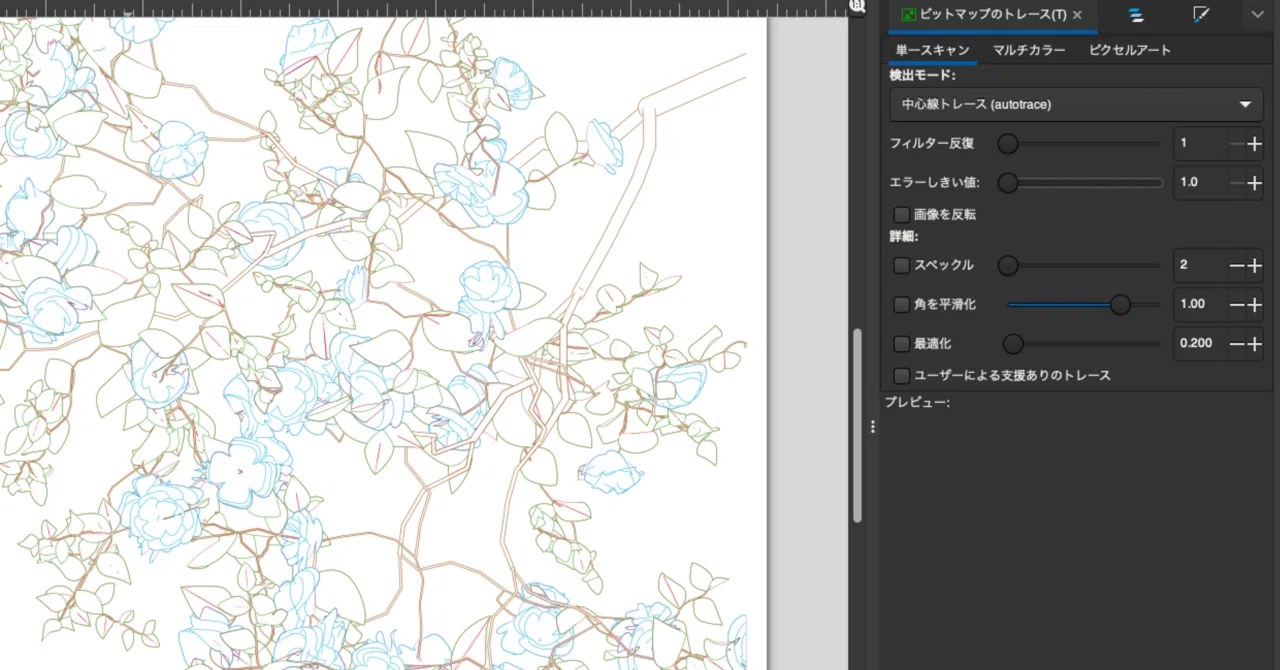
Task: Decrease フィルター反復 with its minus button
Action: coord(1238,144)
